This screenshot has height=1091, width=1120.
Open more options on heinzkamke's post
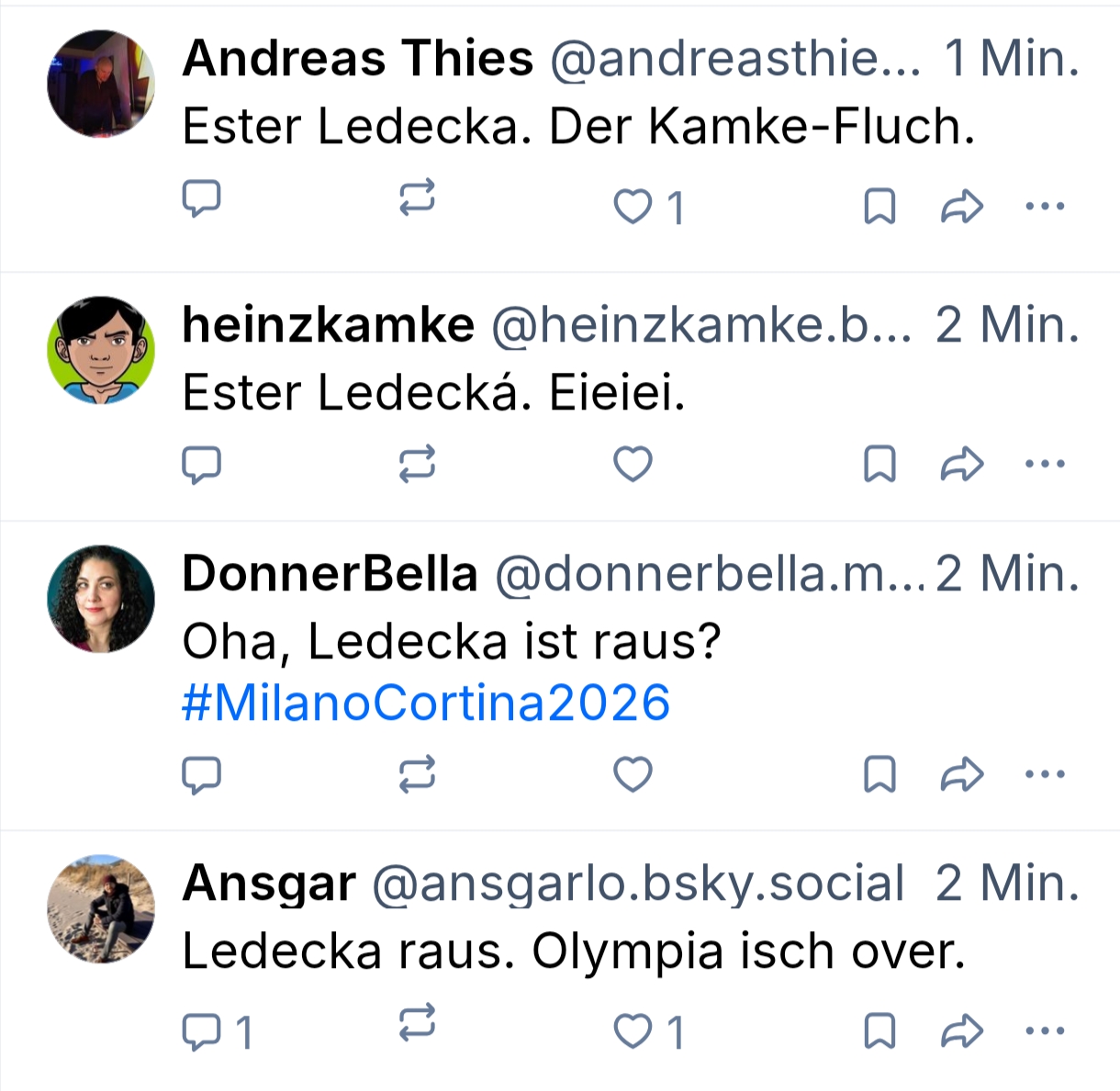coord(1045,464)
